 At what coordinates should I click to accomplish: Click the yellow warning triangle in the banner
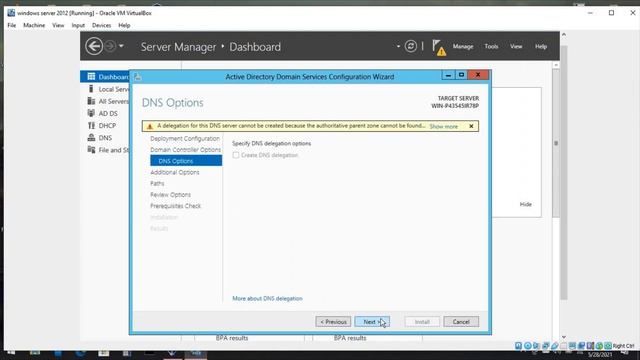pyautogui.click(x=149, y=126)
